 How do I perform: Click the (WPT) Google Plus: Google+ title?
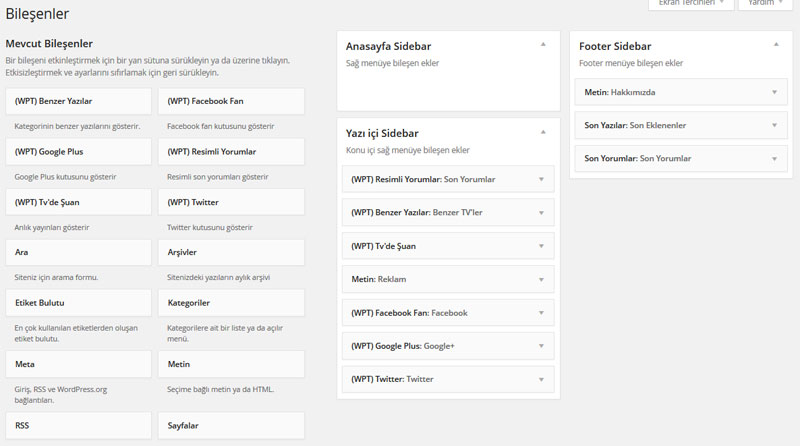pyautogui.click(x=403, y=346)
